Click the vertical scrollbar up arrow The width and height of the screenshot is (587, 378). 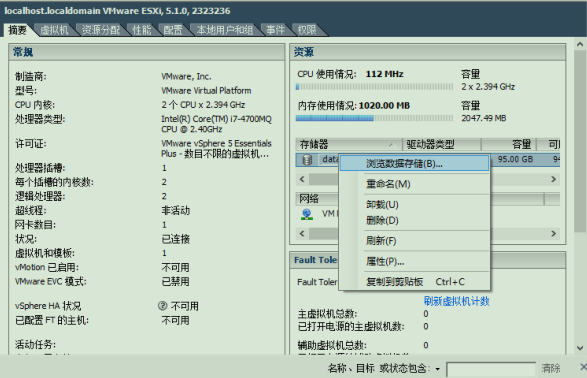(580, 44)
